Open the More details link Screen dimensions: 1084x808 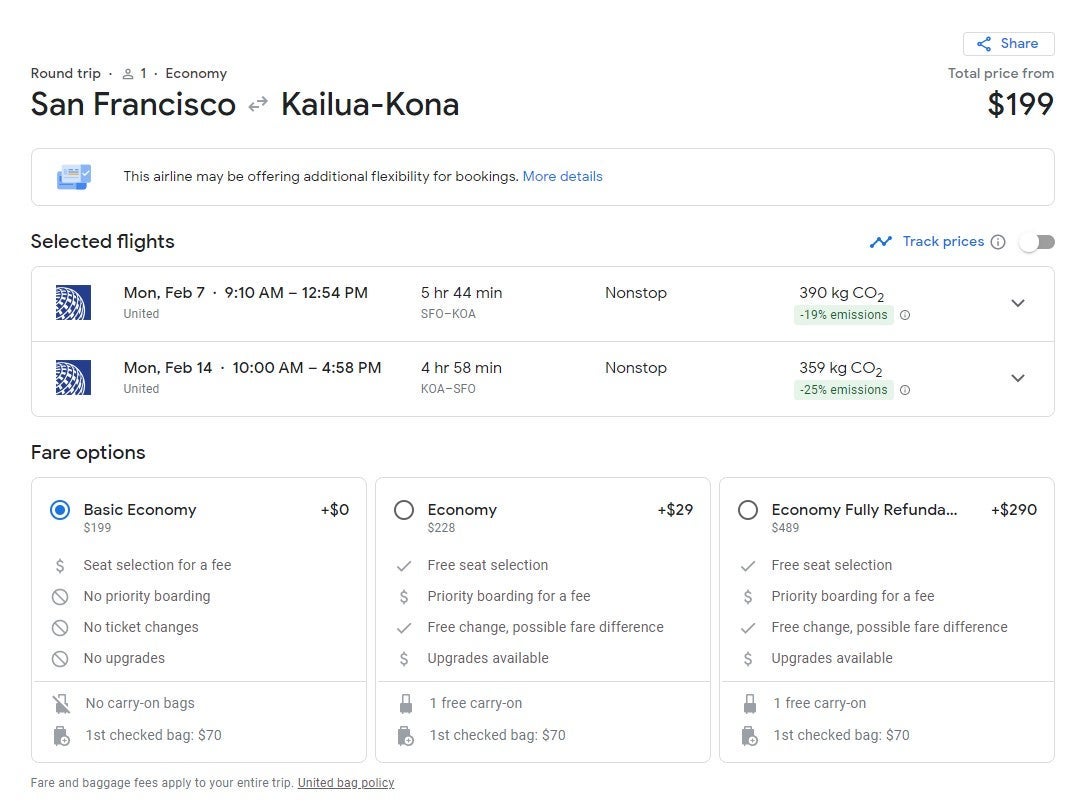click(x=562, y=177)
